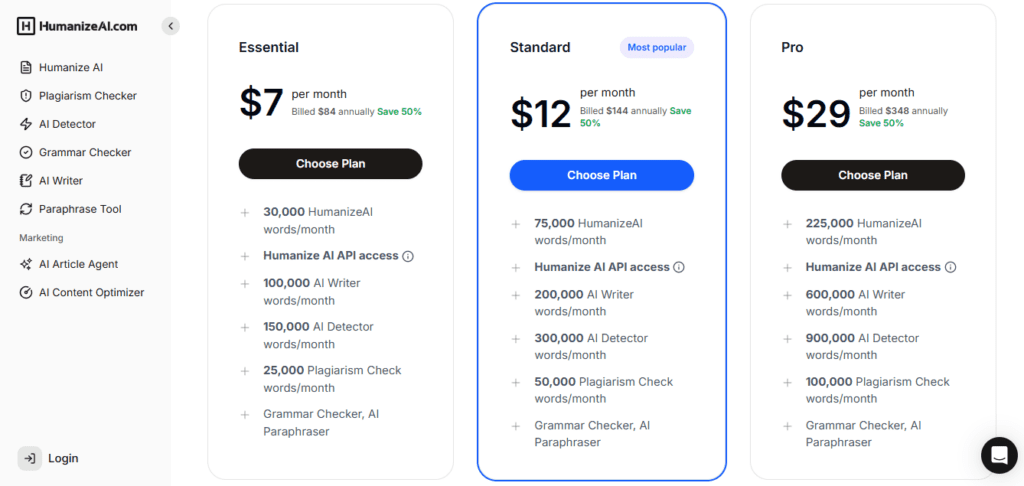Click the Login button in sidebar

[x=50, y=458]
